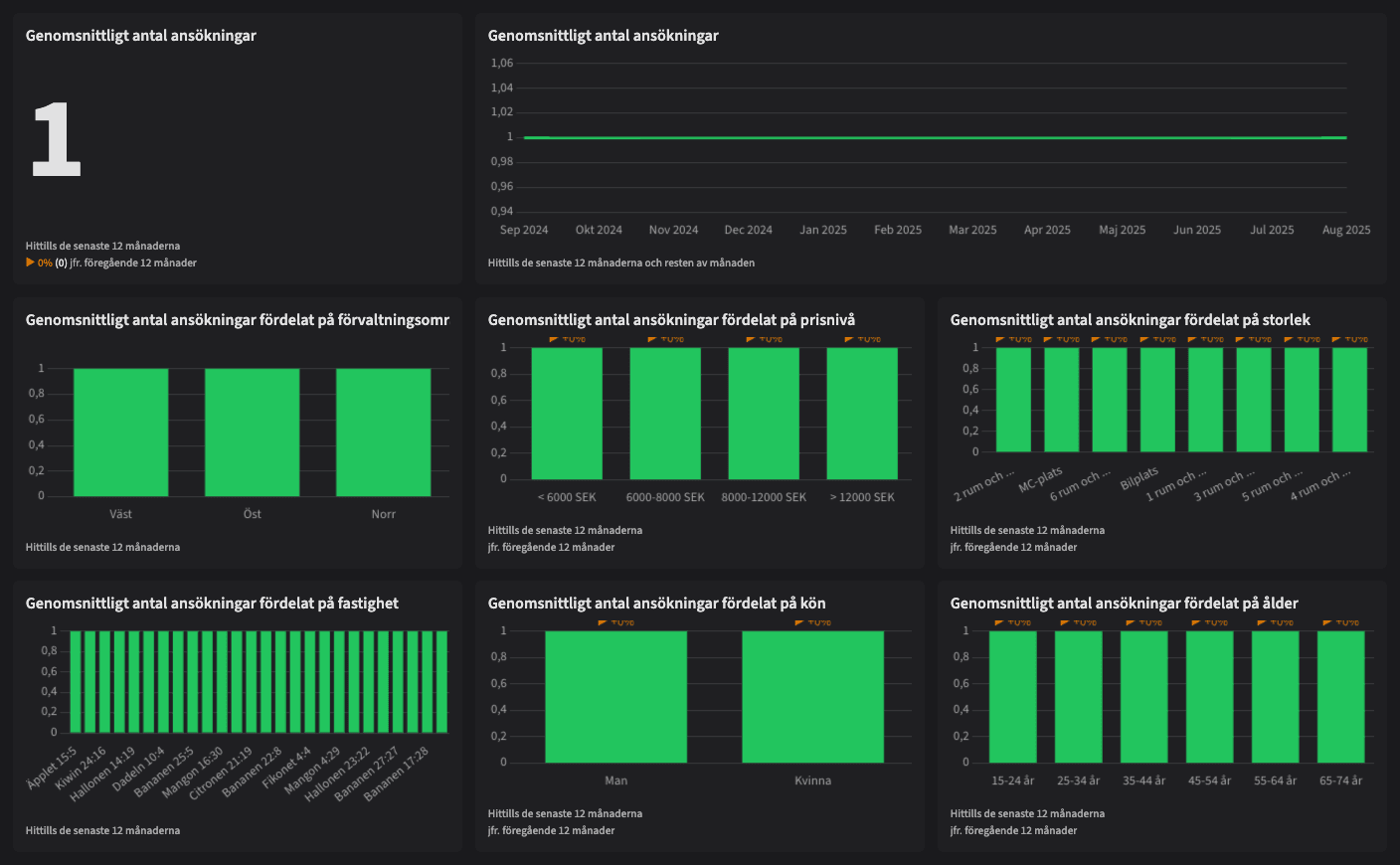Click trend arrow above the 15-24 år bar
The height and width of the screenshot is (865, 1400).
[x=1000, y=623]
